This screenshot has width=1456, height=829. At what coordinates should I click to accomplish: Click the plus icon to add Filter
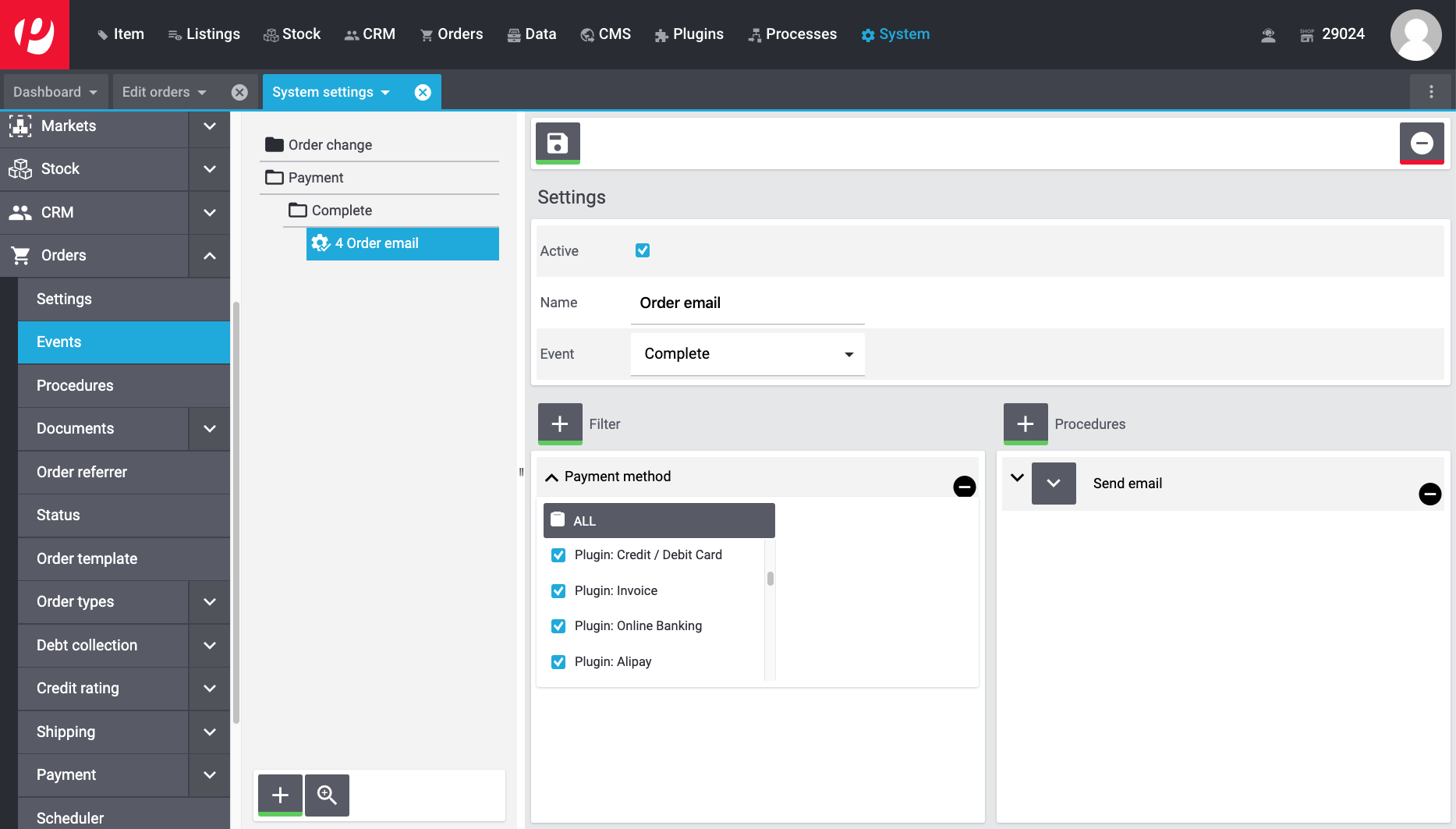pyautogui.click(x=560, y=423)
